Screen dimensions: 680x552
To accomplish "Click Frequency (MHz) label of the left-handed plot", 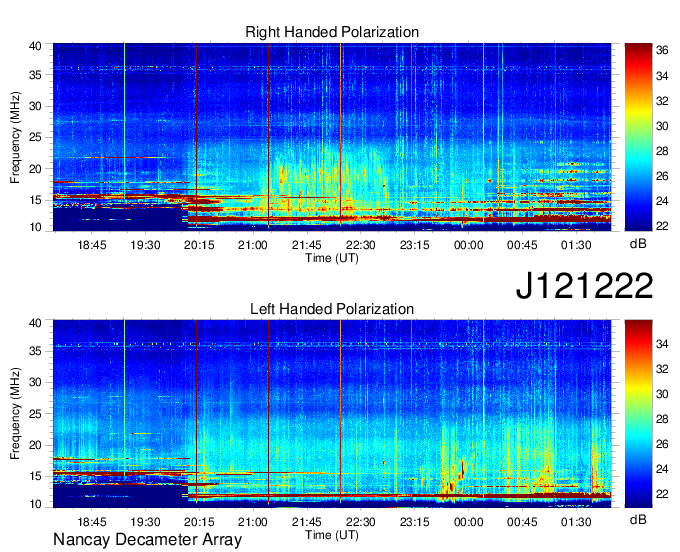I will pos(15,414).
